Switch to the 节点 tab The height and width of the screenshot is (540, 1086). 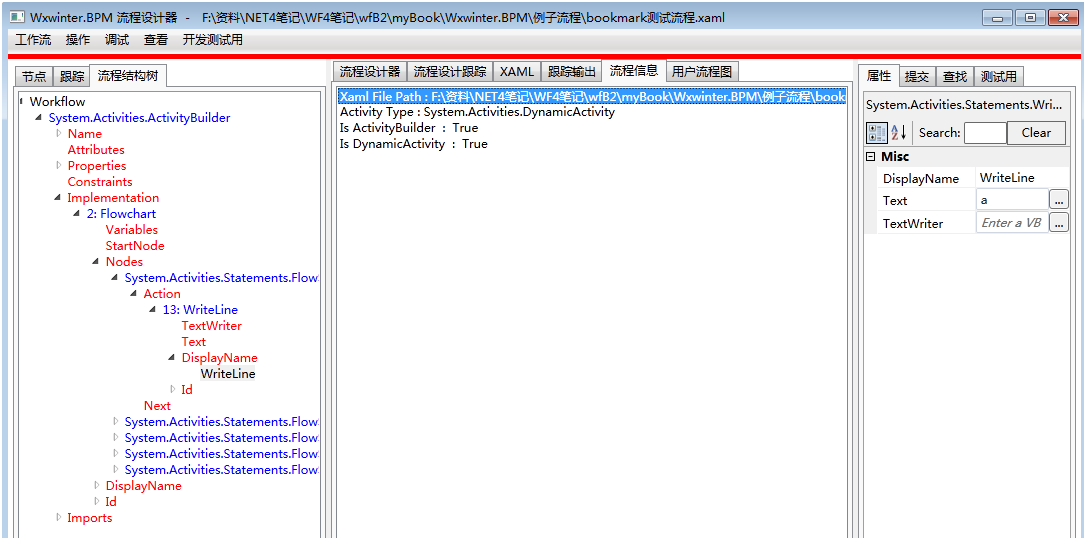click(x=34, y=77)
